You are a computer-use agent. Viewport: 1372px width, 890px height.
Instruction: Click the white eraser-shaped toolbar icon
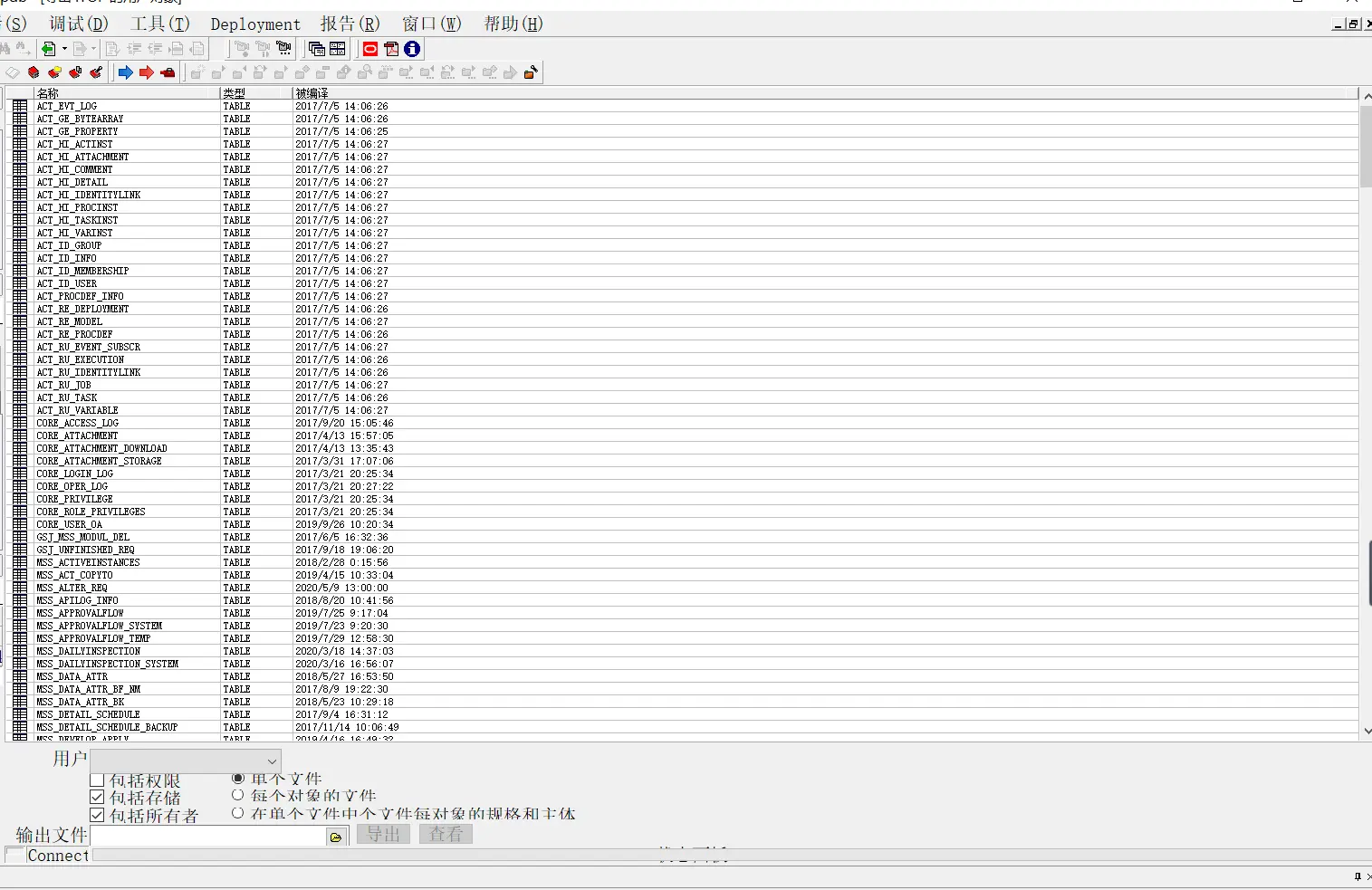13,72
